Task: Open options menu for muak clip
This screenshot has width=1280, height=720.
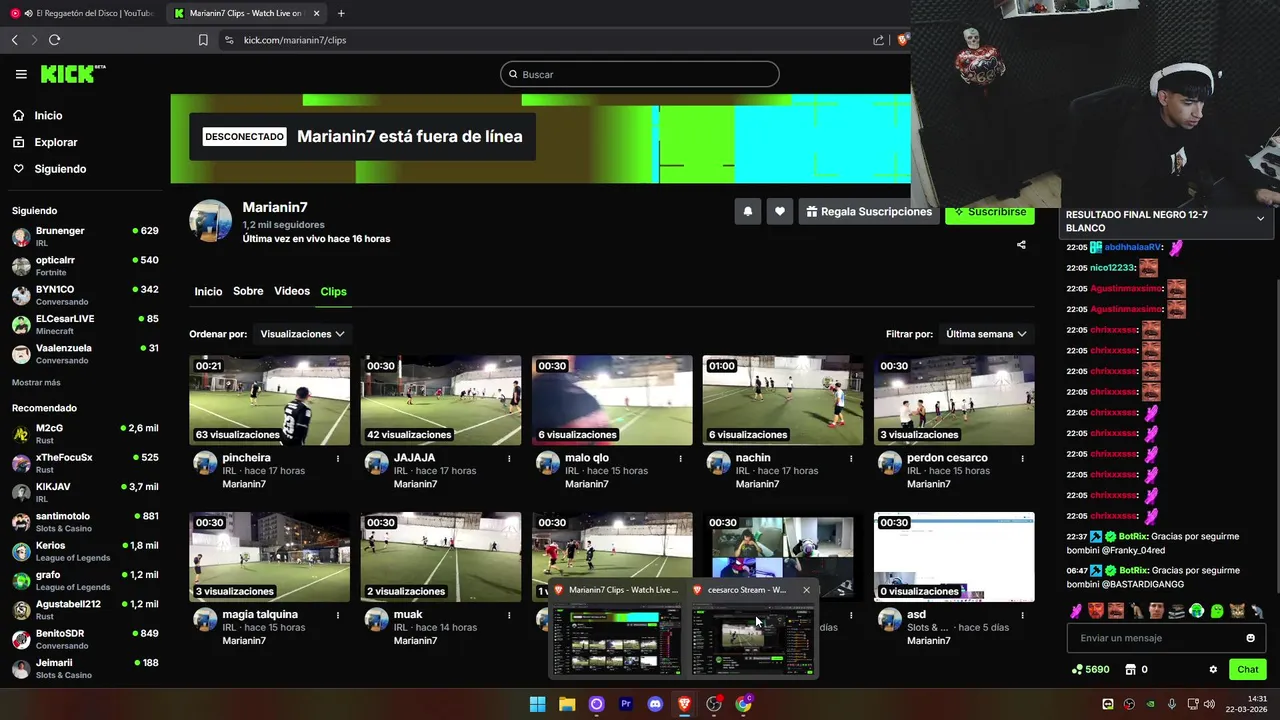Action: 509,615
